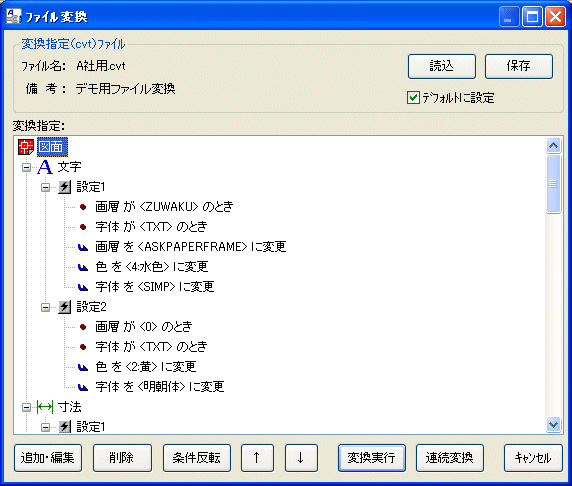572x486 pixels.
Task: Click the 追加・編集 button
Action: point(48,458)
